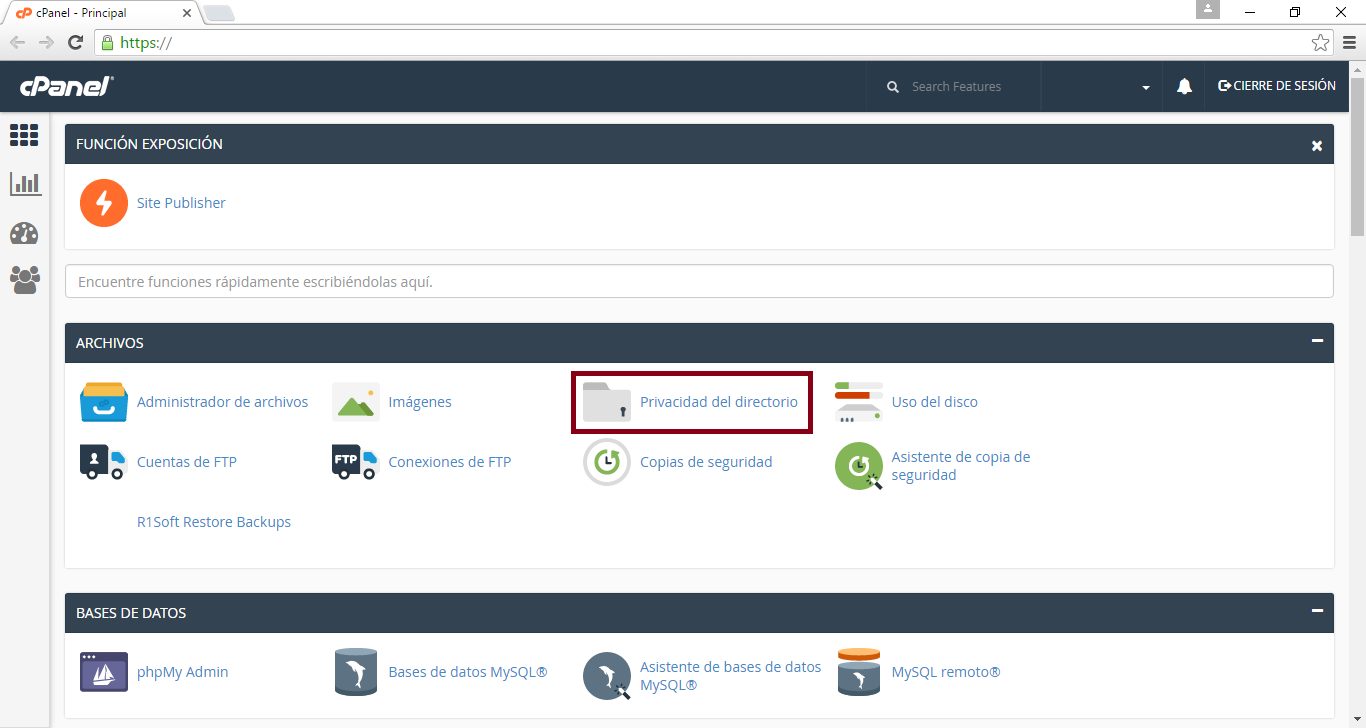Select the sidebar user manager icon

pos(25,279)
